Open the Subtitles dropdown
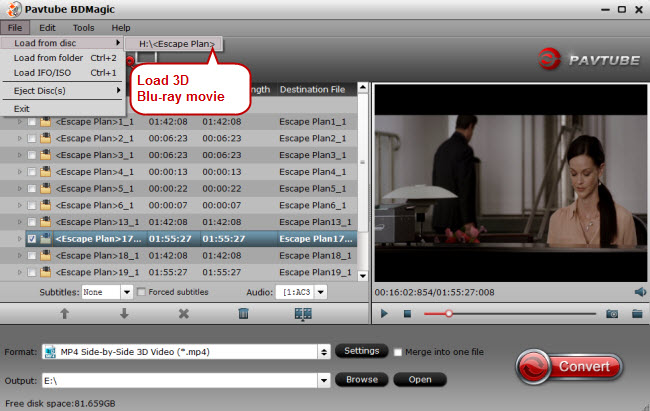This screenshot has height=411, width=650. coord(127,292)
